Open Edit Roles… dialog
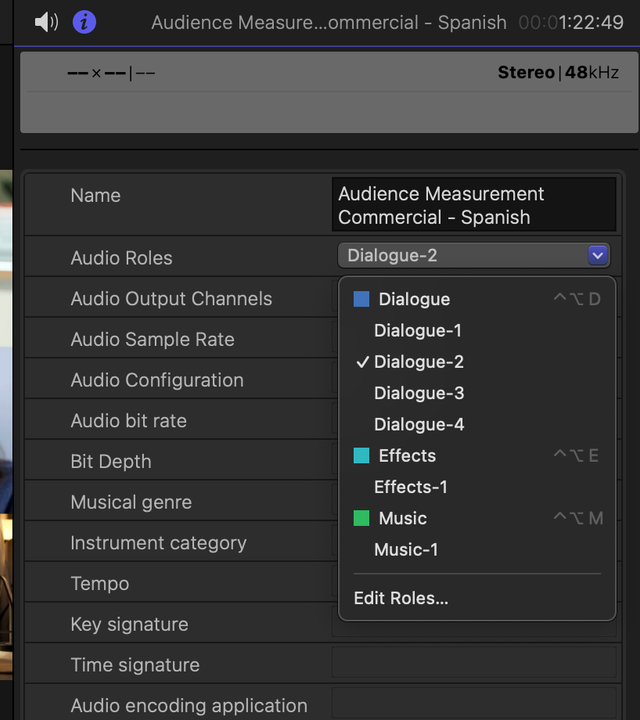640x720 pixels. click(x=401, y=598)
